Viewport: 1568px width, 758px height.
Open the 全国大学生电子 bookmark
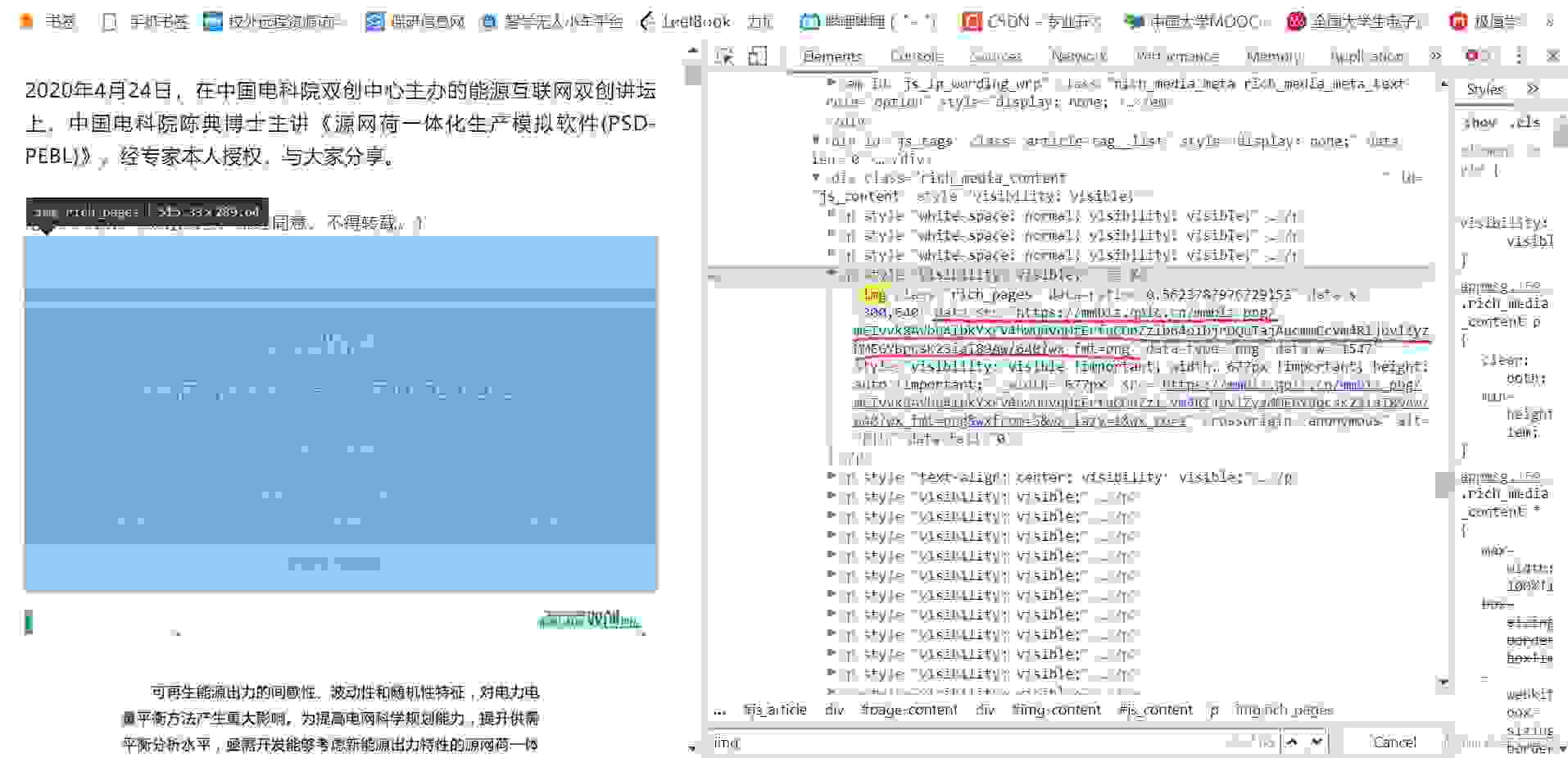(1357, 21)
